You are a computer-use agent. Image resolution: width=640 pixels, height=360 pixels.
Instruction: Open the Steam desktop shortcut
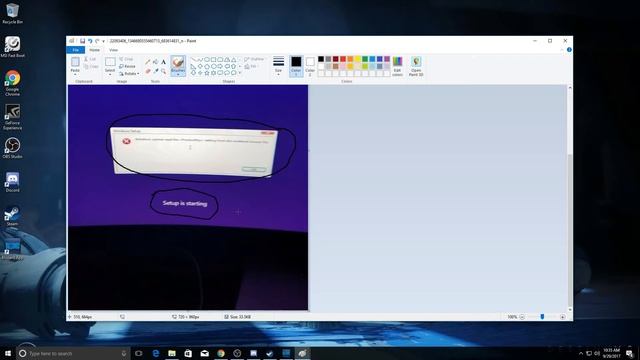[12, 216]
